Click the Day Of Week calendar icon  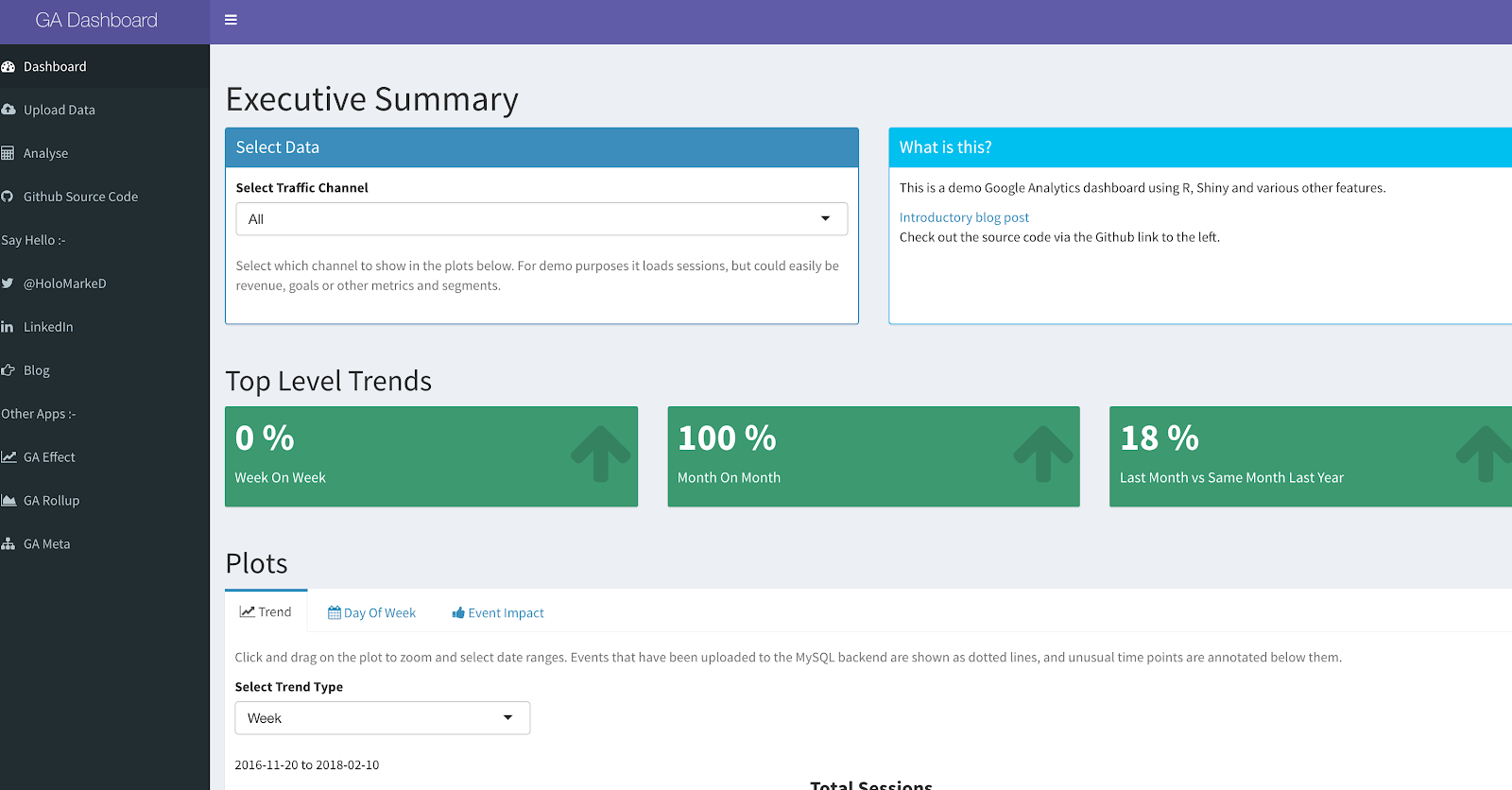[x=335, y=613]
